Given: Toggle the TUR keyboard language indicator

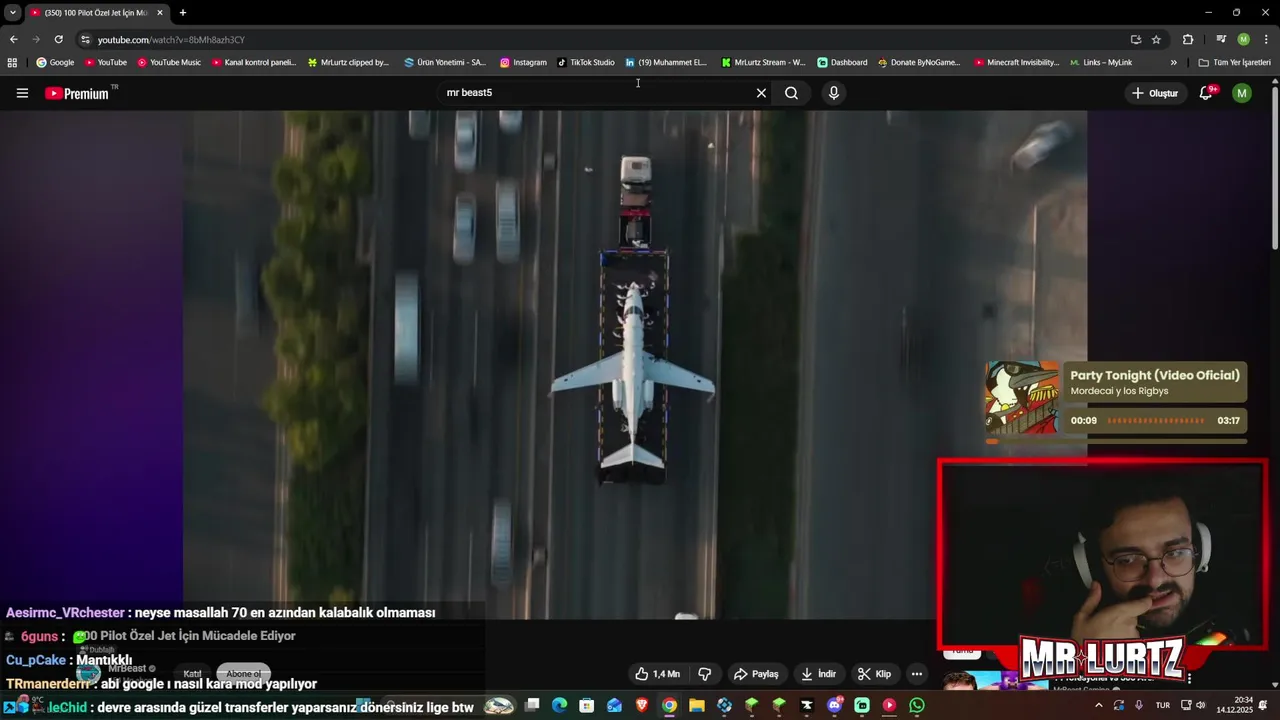Looking at the screenshot, I should (x=1163, y=706).
